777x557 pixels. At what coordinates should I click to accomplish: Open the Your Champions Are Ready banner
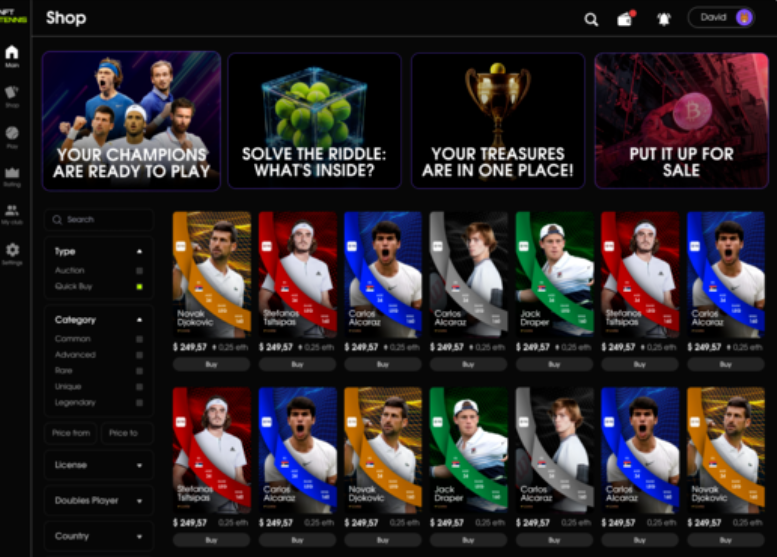tap(131, 120)
